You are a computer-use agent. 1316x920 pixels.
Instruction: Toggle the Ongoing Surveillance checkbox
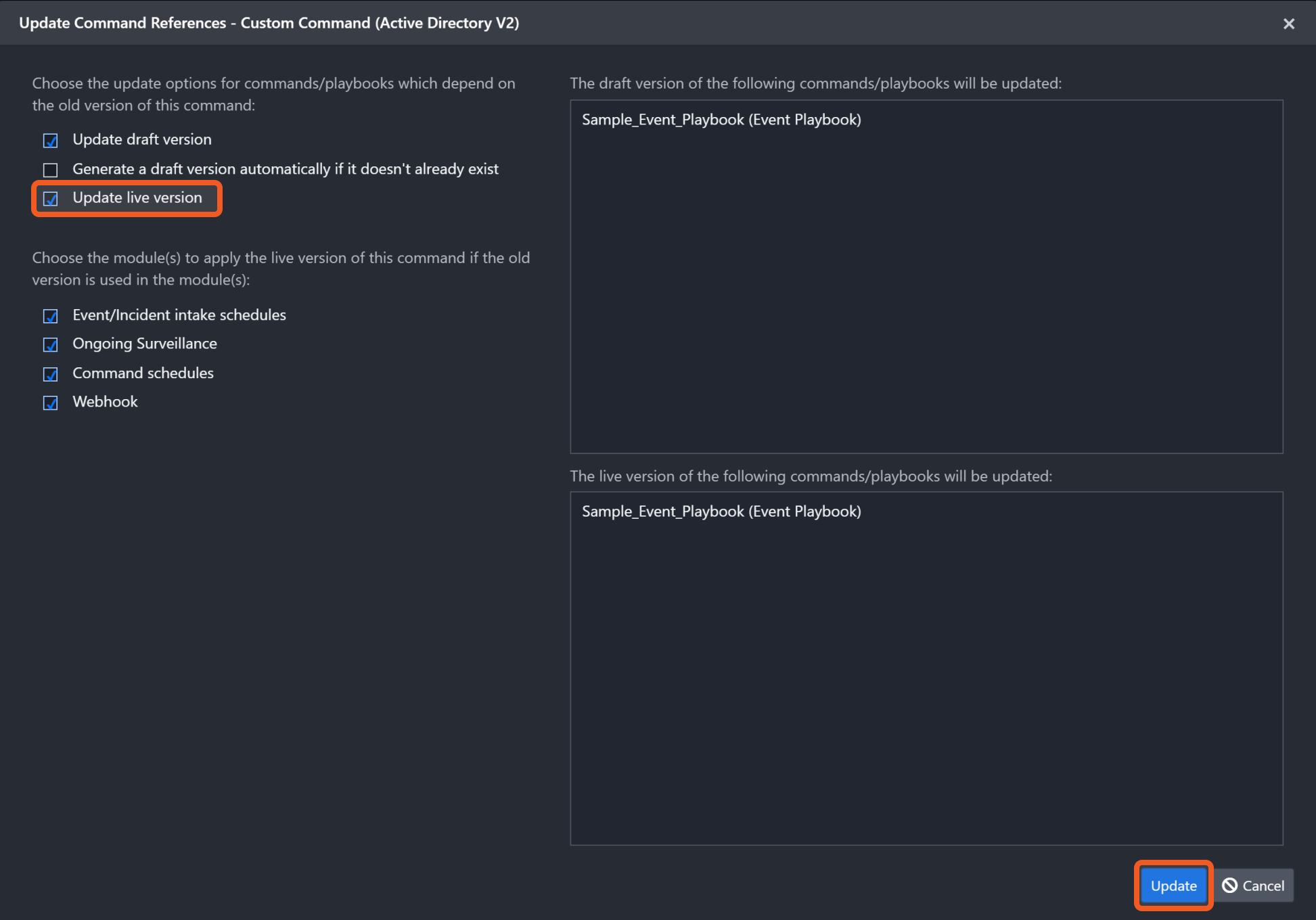(51, 345)
